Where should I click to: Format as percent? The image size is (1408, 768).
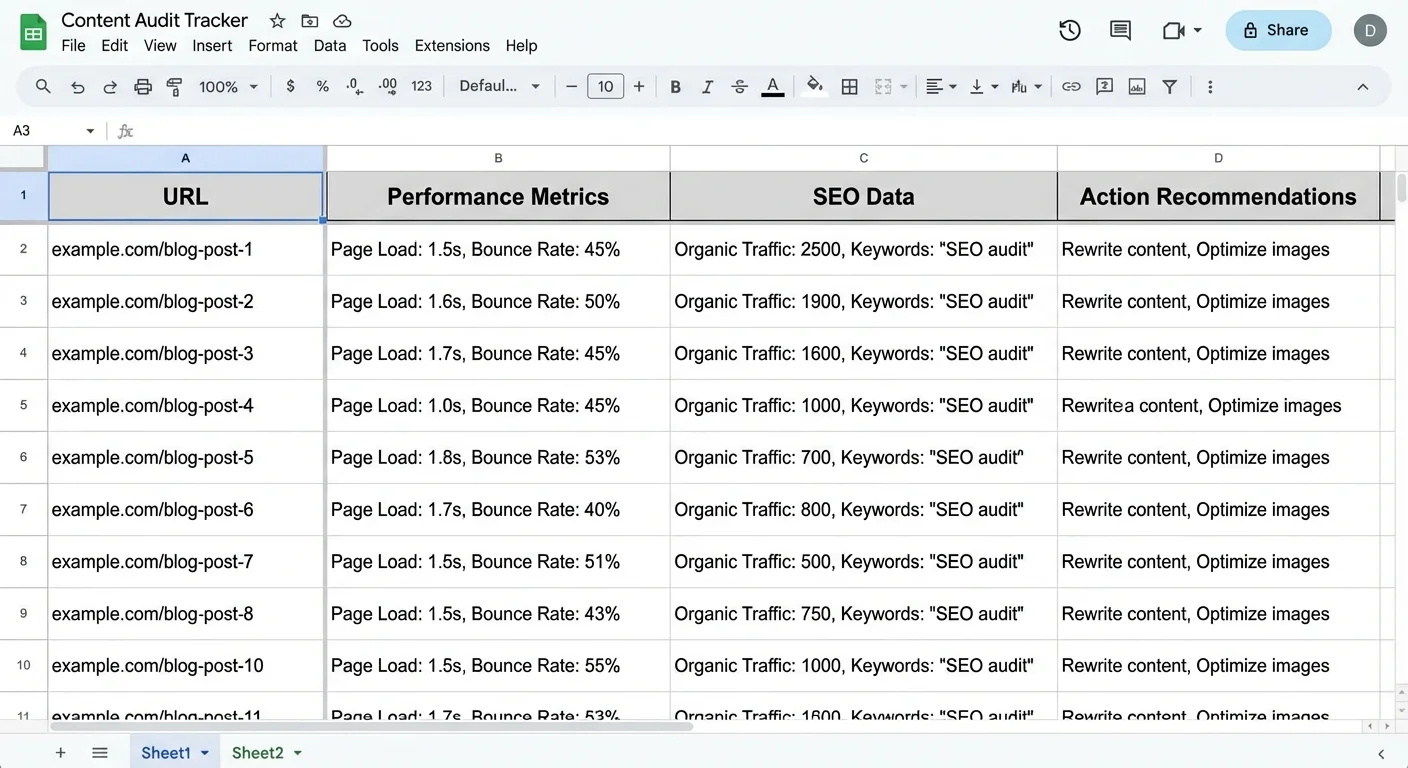pyautogui.click(x=322, y=87)
